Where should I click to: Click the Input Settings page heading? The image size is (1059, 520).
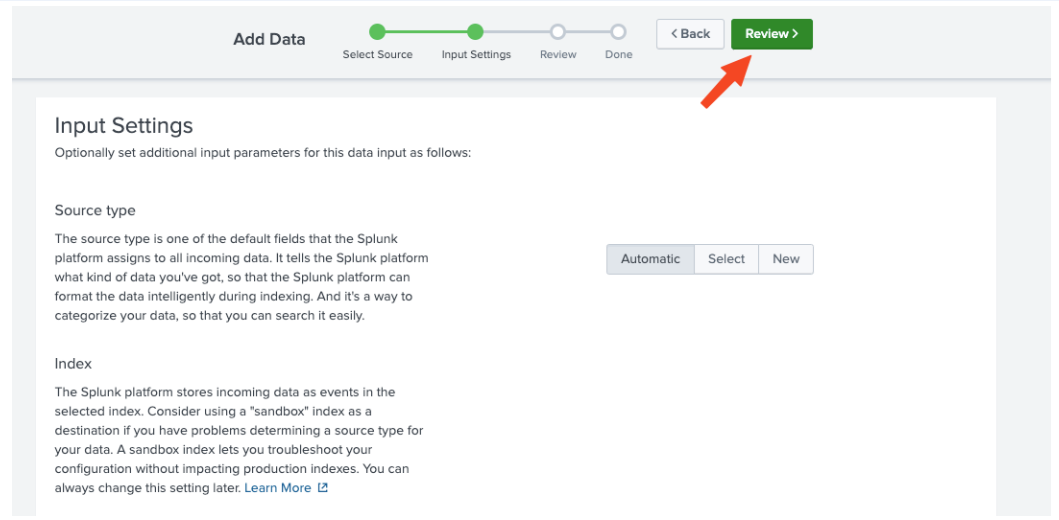pos(123,126)
